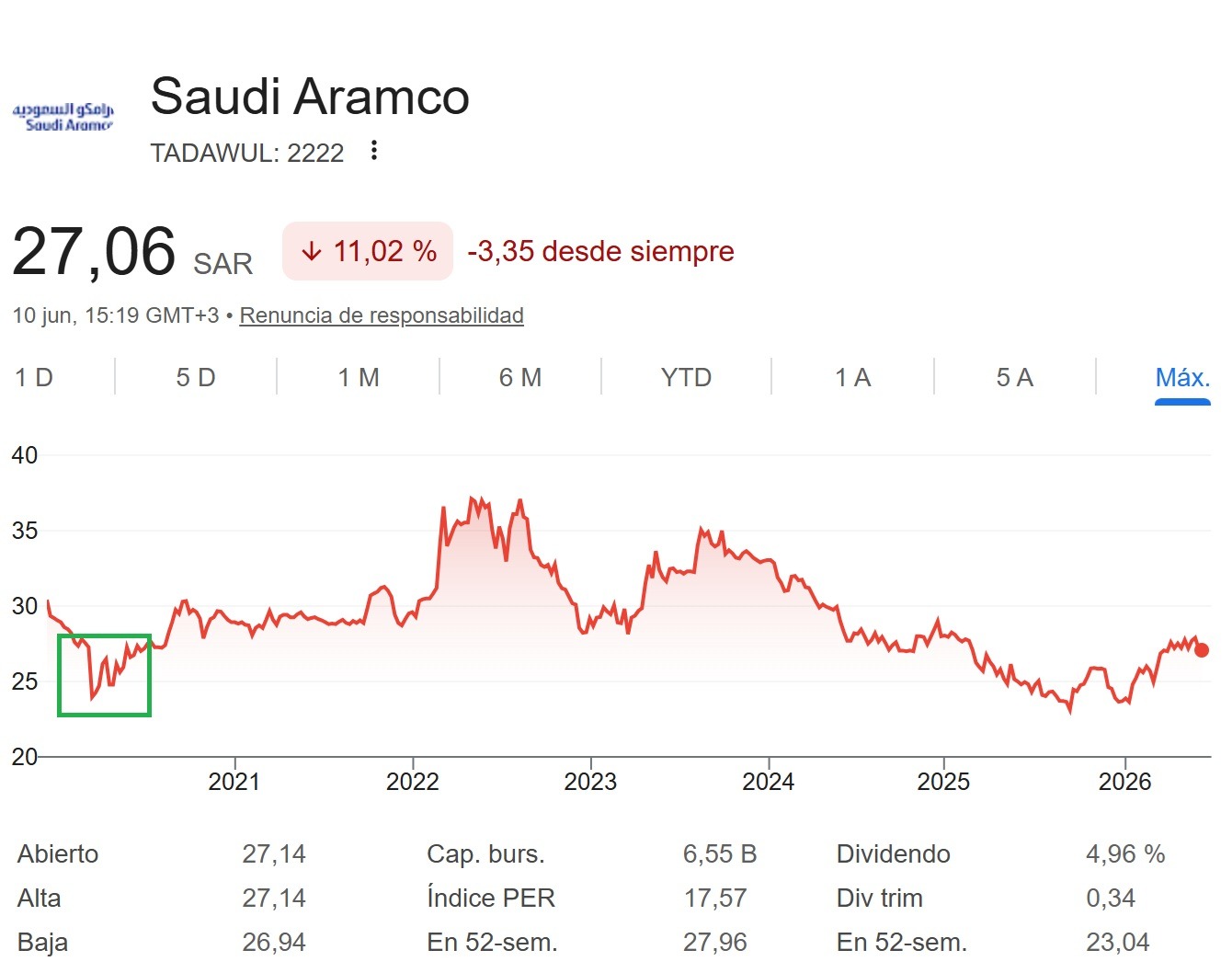The height and width of the screenshot is (973, 1232).
Task: Switch to the 6 M range tab
Action: click(x=520, y=378)
